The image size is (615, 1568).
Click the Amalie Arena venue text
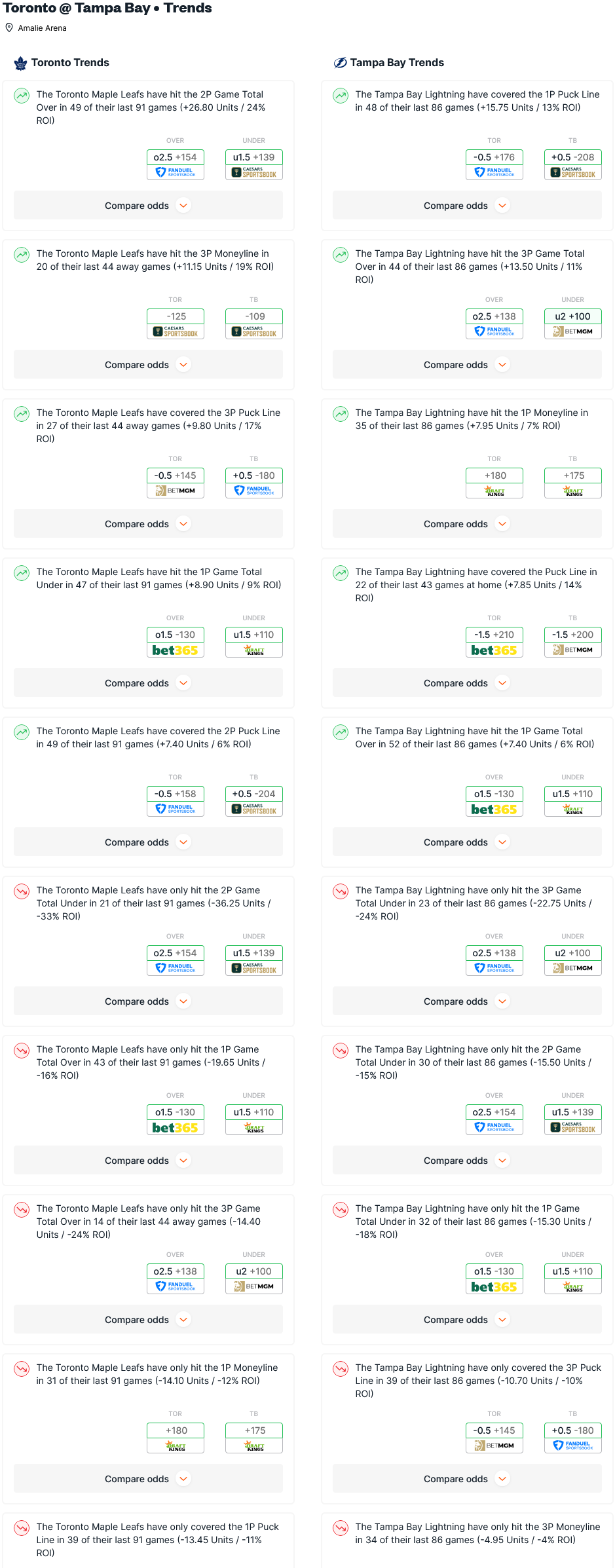click(x=43, y=28)
